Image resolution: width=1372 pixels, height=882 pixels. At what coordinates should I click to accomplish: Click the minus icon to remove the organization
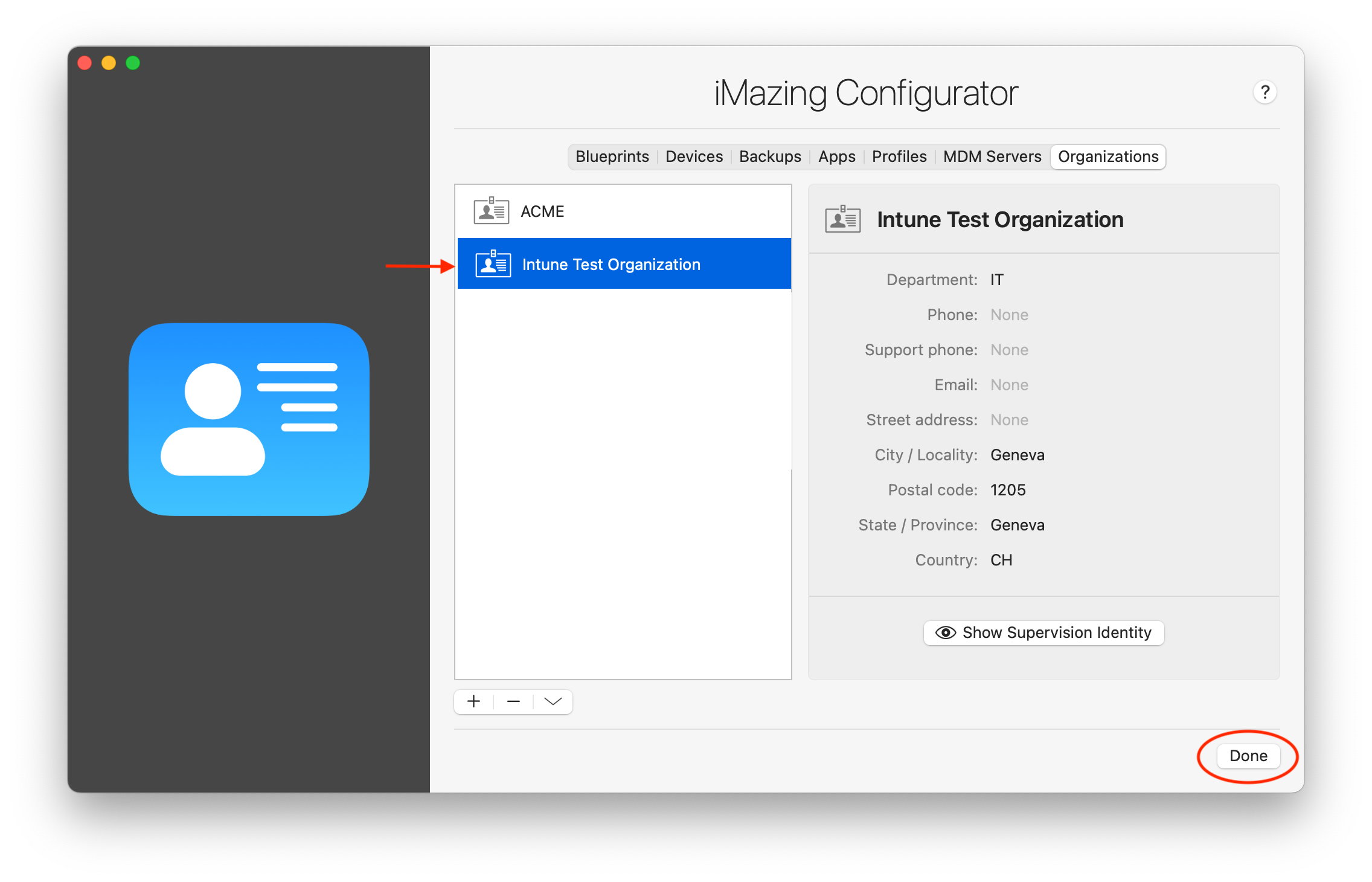pos(513,701)
